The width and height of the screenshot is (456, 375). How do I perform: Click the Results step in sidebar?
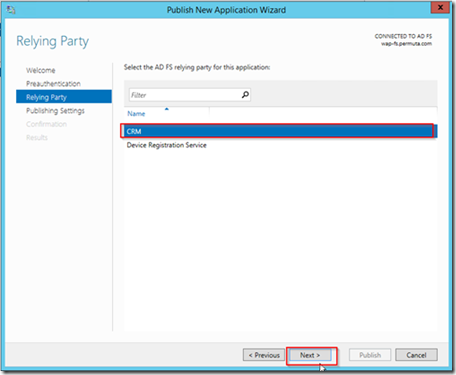coord(37,137)
